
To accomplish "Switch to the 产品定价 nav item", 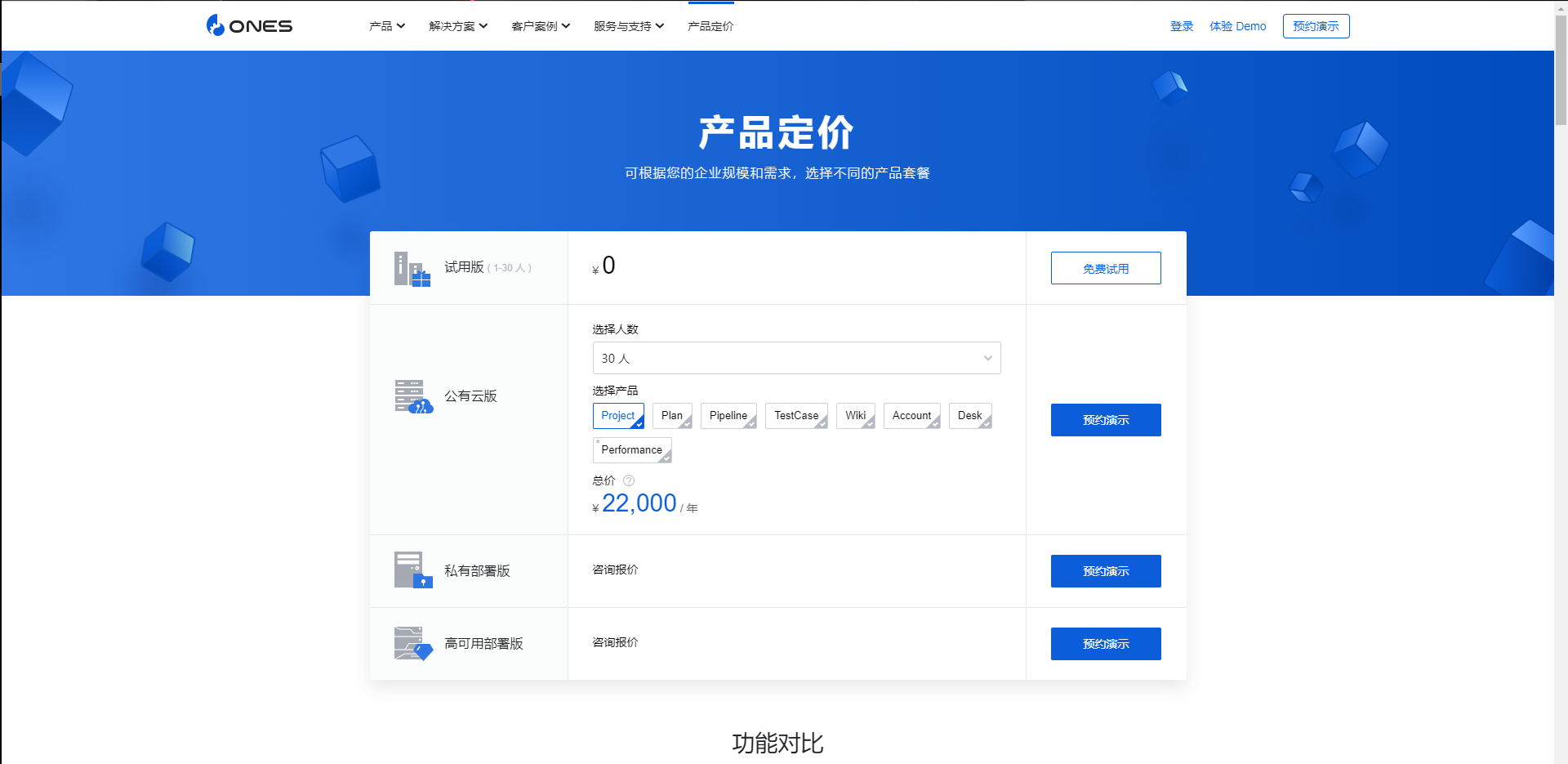I will (710, 25).
